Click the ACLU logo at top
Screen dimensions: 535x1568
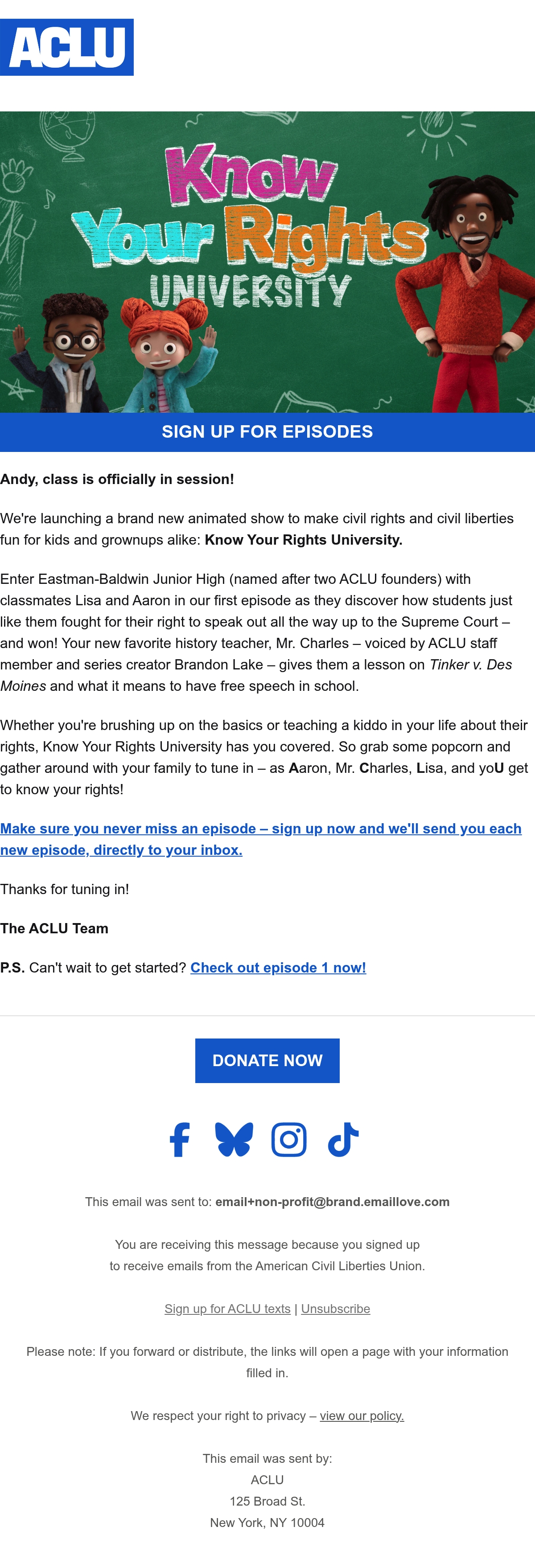click(67, 47)
